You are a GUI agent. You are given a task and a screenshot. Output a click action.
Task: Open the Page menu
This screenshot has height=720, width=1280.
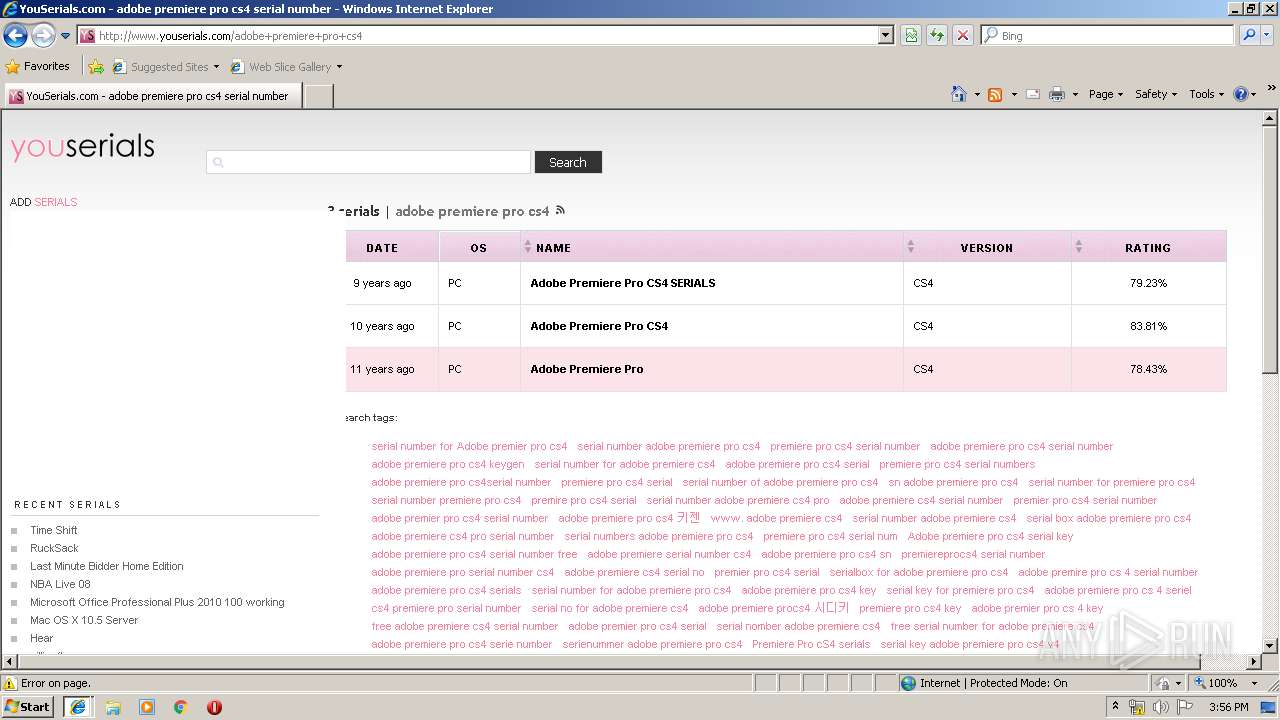[1105, 94]
